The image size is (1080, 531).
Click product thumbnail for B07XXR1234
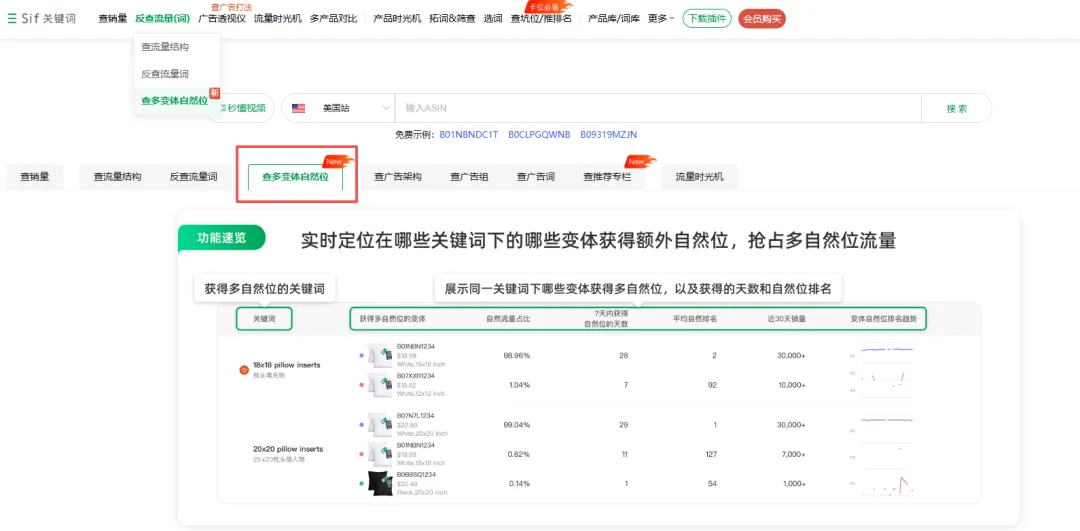point(380,384)
